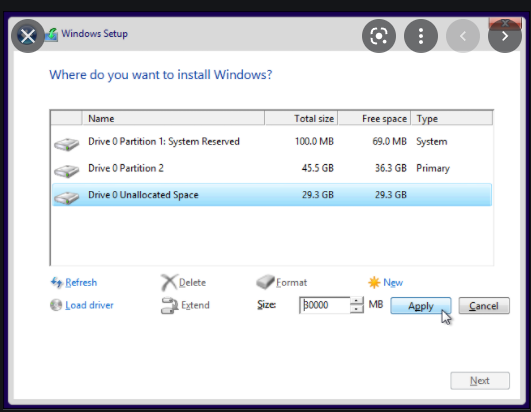Viewport: 531px width, 412px height.
Task: Click the System Reserved partition drive icon
Action: [66, 144]
